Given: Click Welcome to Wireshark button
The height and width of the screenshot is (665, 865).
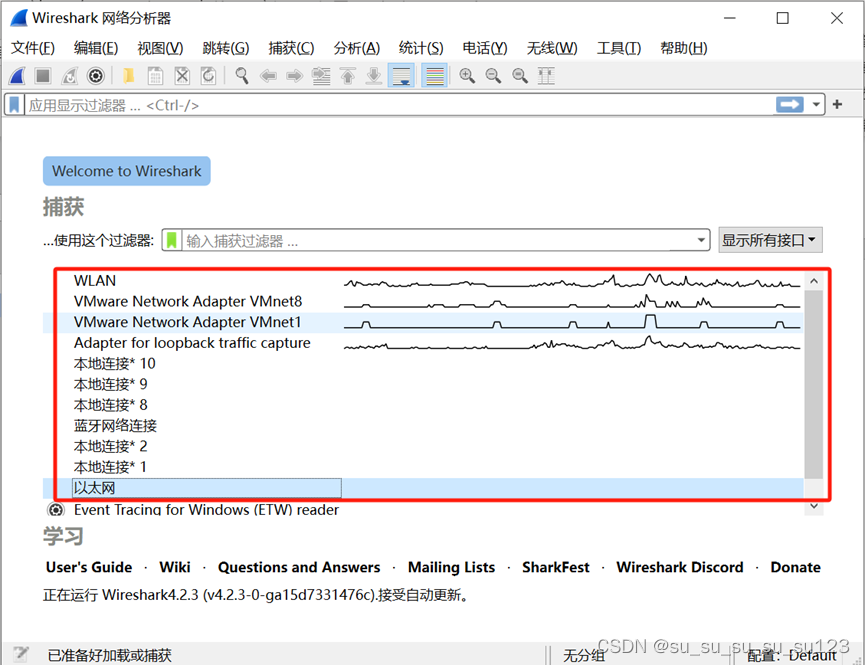Looking at the screenshot, I should pyautogui.click(x=127, y=171).
